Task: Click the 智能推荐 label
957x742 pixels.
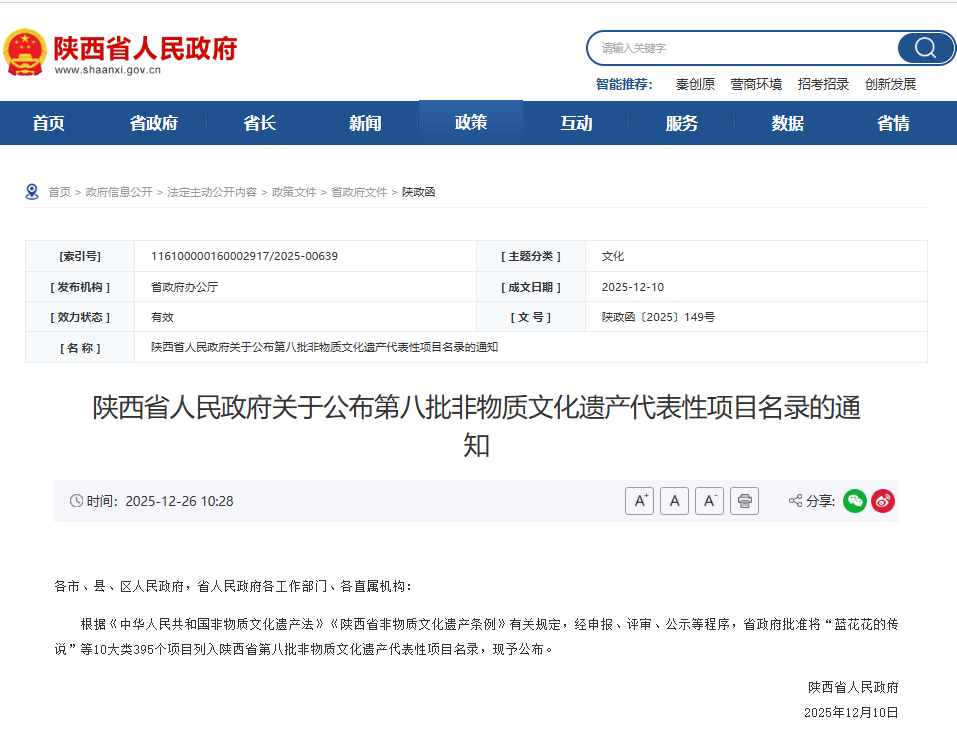Action: [624, 84]
